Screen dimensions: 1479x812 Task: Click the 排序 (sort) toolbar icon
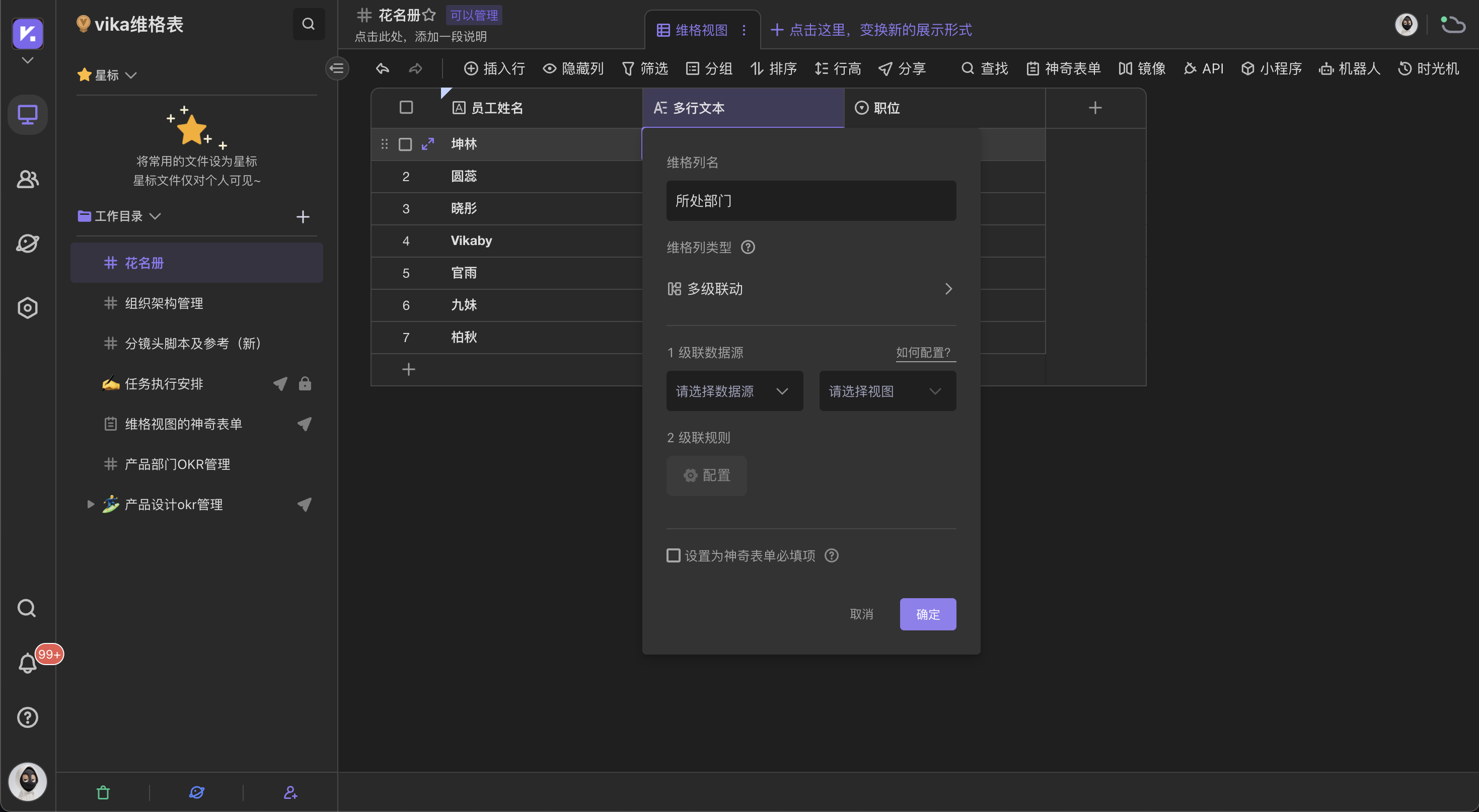pyautogui.click(x=773, y=68)
